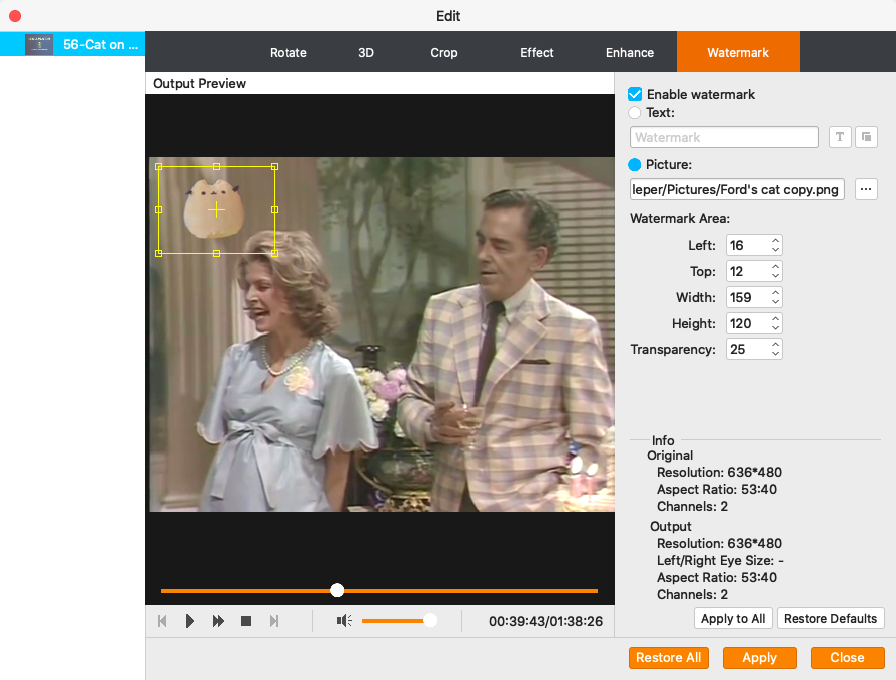This screenshot has width=896, height=680.
Task: Click the watermark box right-middle handle
Action: click(274, 210)
